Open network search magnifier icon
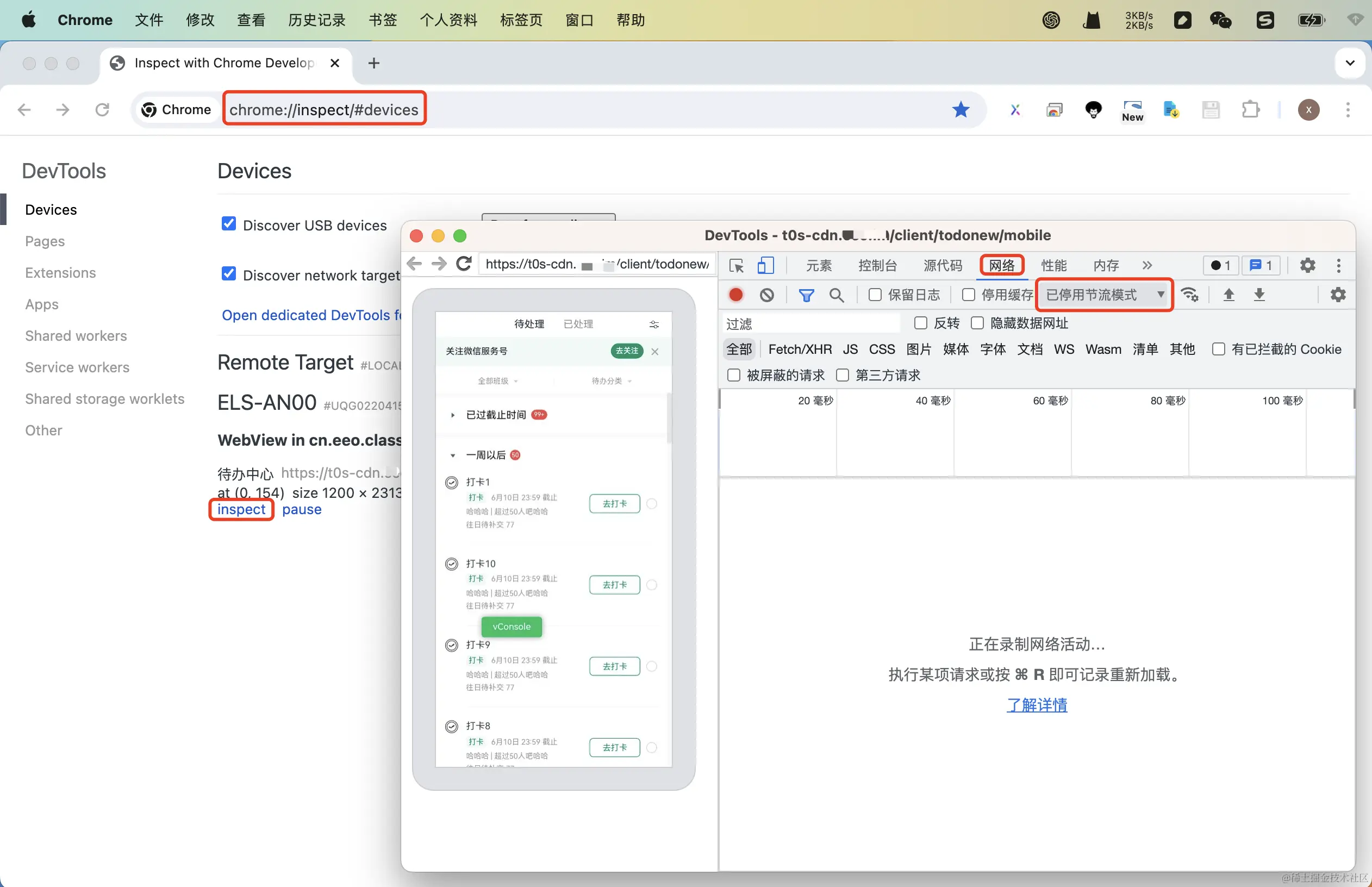Screen dimensions: 1372x887 point(837,295)
